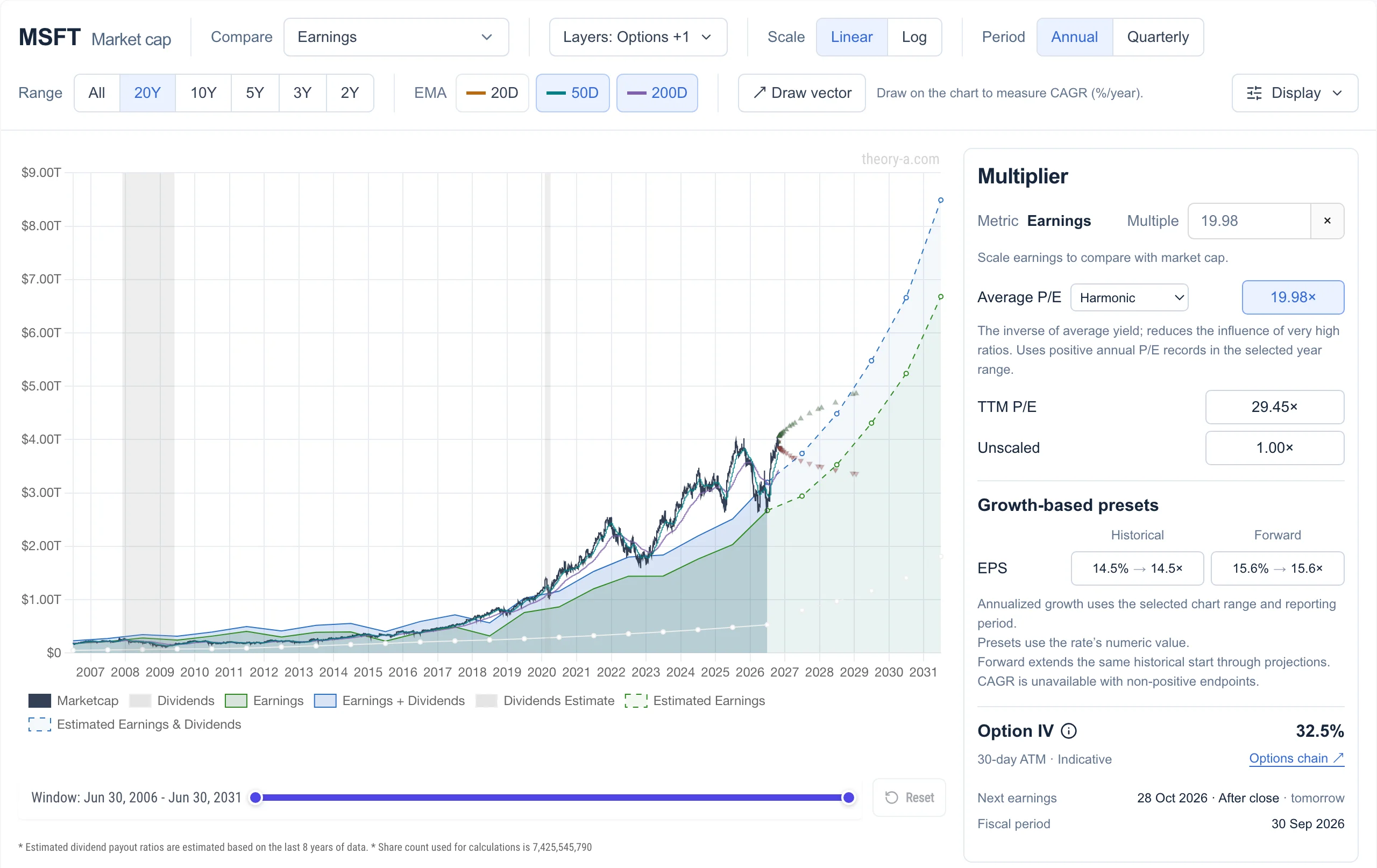Select Linear scale
Image resolution: width=1377 pixels, height=868 pixels.
851,37
